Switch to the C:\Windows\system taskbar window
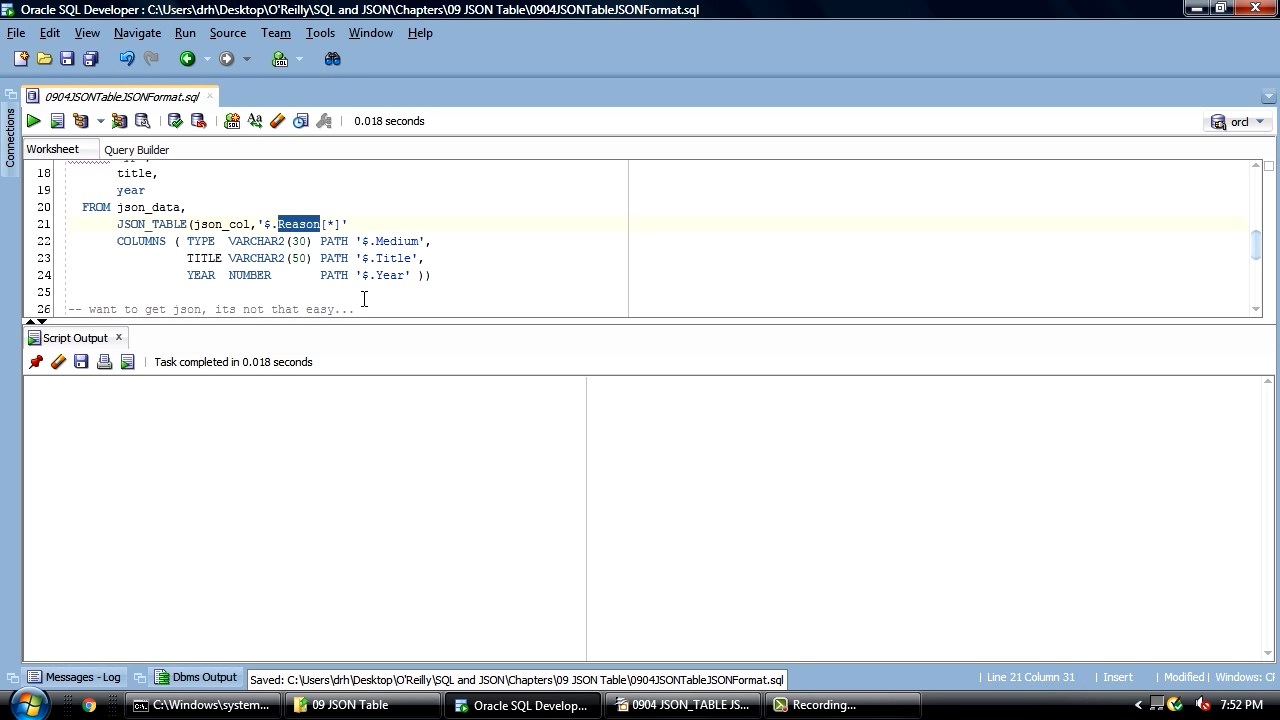The height and width of the screenshot is (720, 1280). [x=201, y=705]
